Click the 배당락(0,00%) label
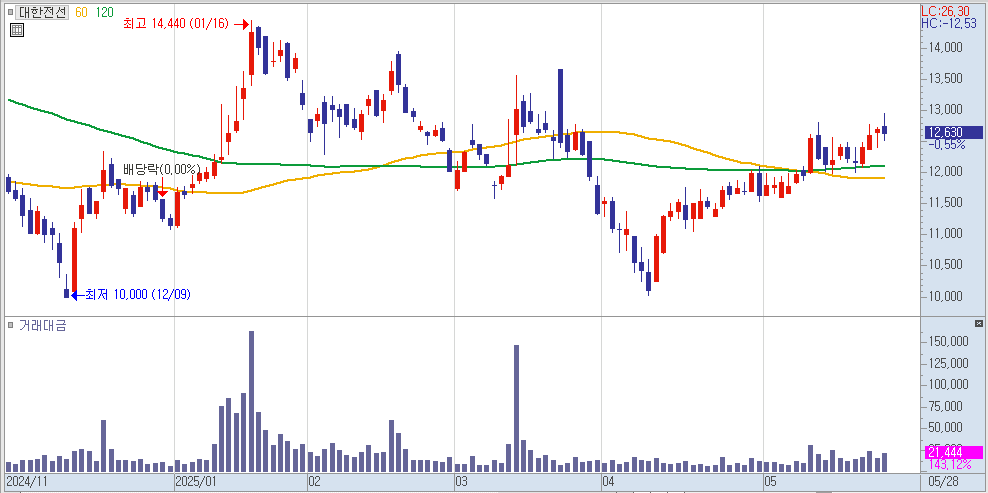 tap(161, 169)
